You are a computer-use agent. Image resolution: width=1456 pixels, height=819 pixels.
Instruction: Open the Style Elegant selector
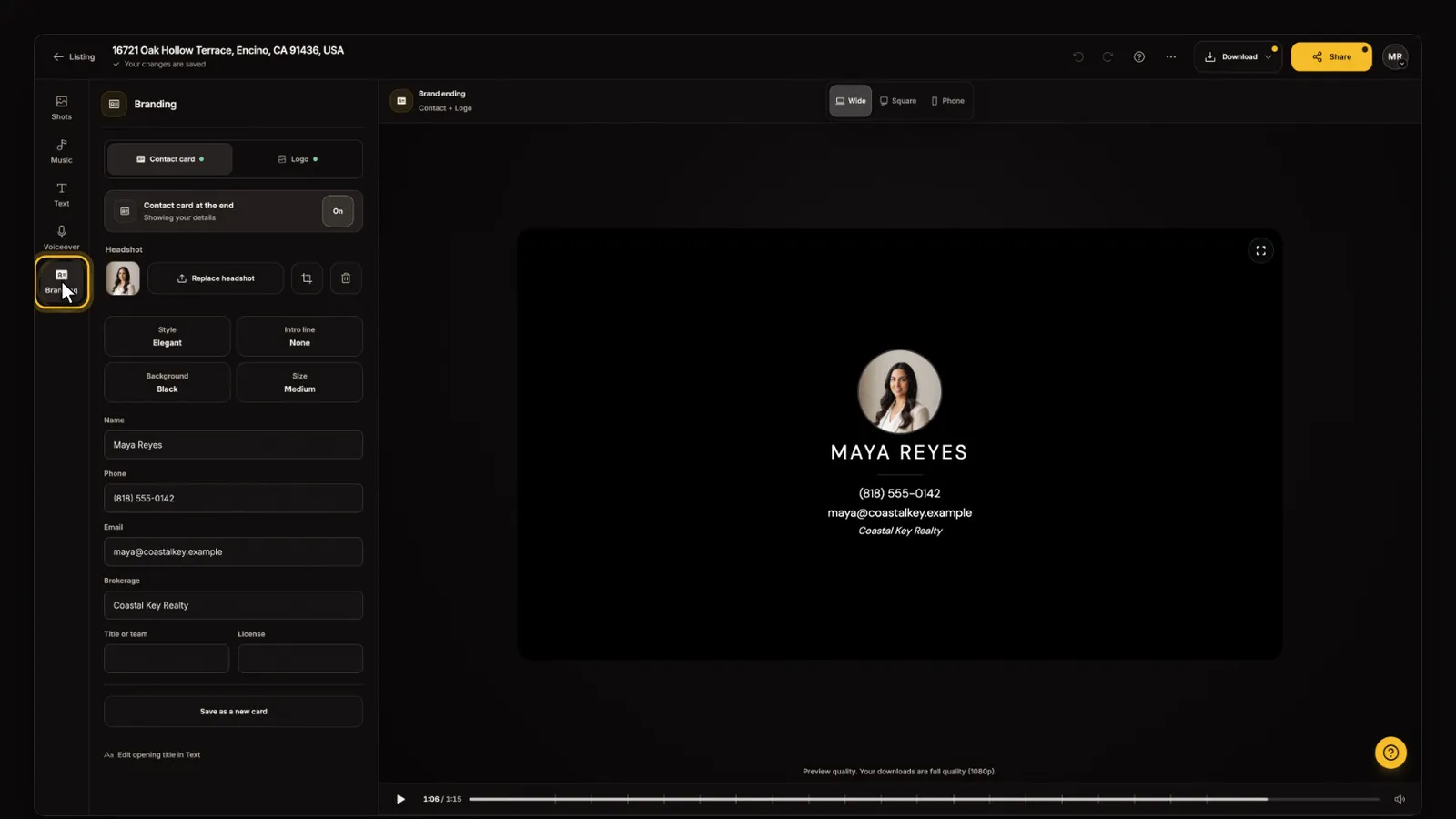[167, 337]
